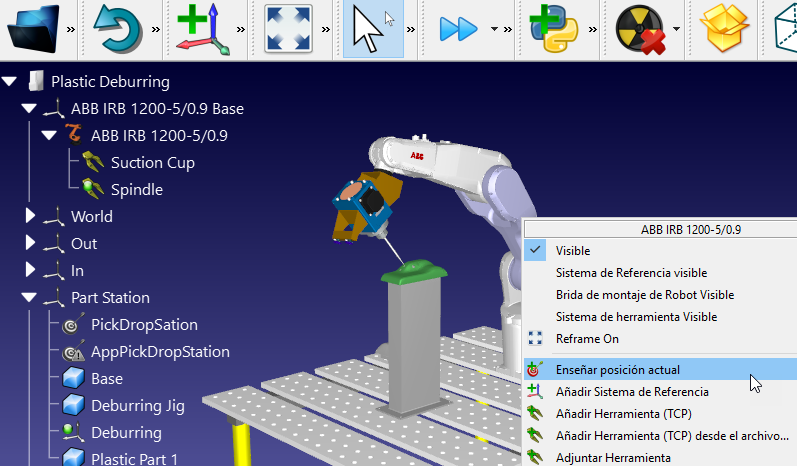Collapse the Part Station tree node
The height and width of the screenshot is (466, 797).
tap(29, 298)
